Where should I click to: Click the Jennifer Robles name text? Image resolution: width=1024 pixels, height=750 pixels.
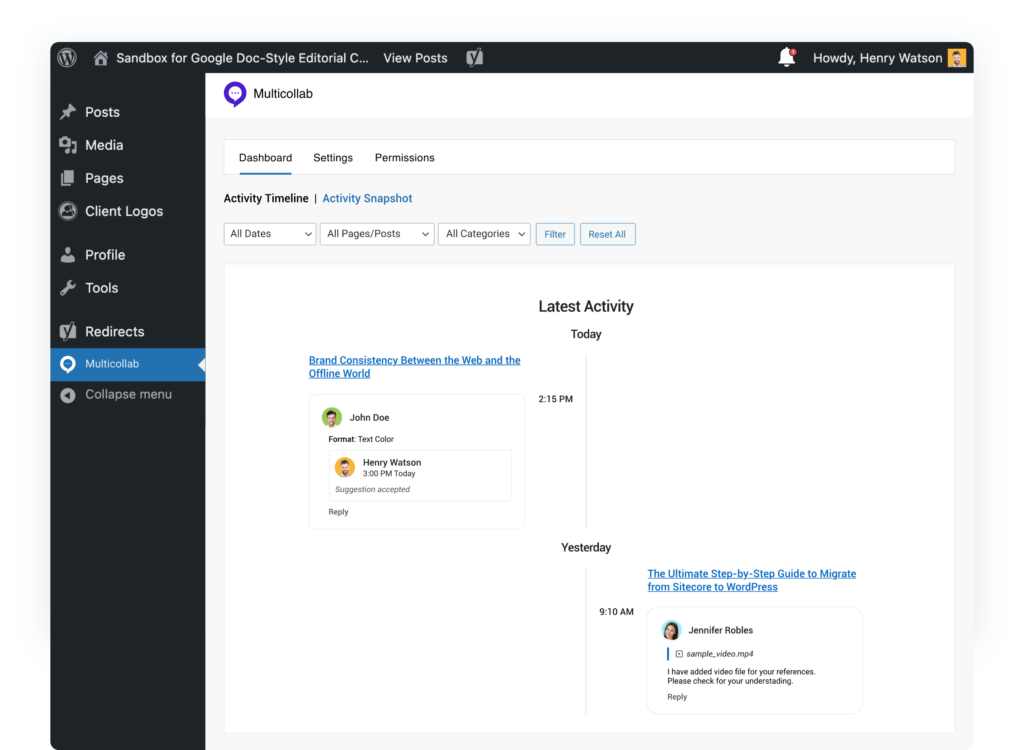[720, 630]
